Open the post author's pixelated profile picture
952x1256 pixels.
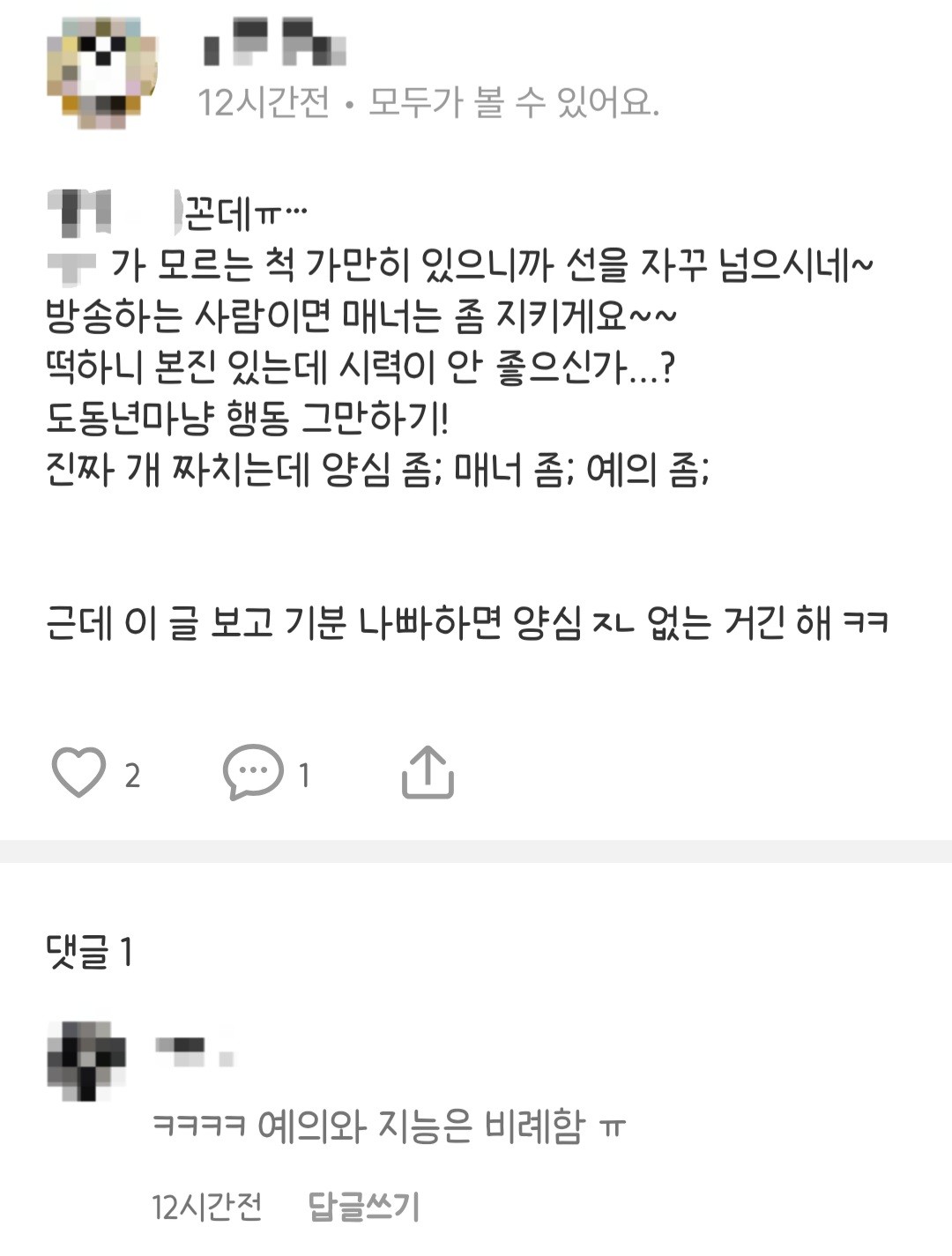tap(101, 72)
